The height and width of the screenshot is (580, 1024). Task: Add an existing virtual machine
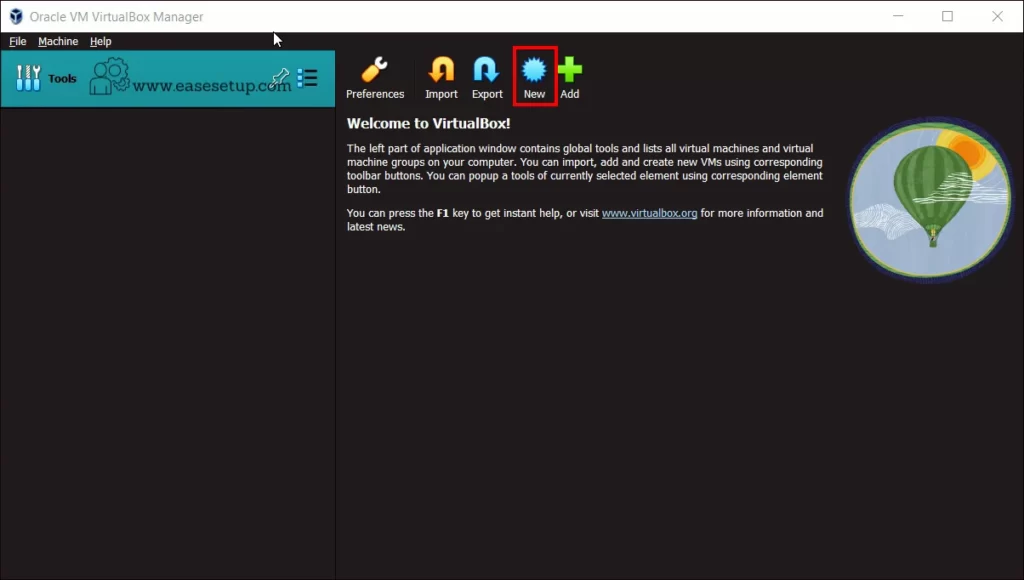pos(569,78)
